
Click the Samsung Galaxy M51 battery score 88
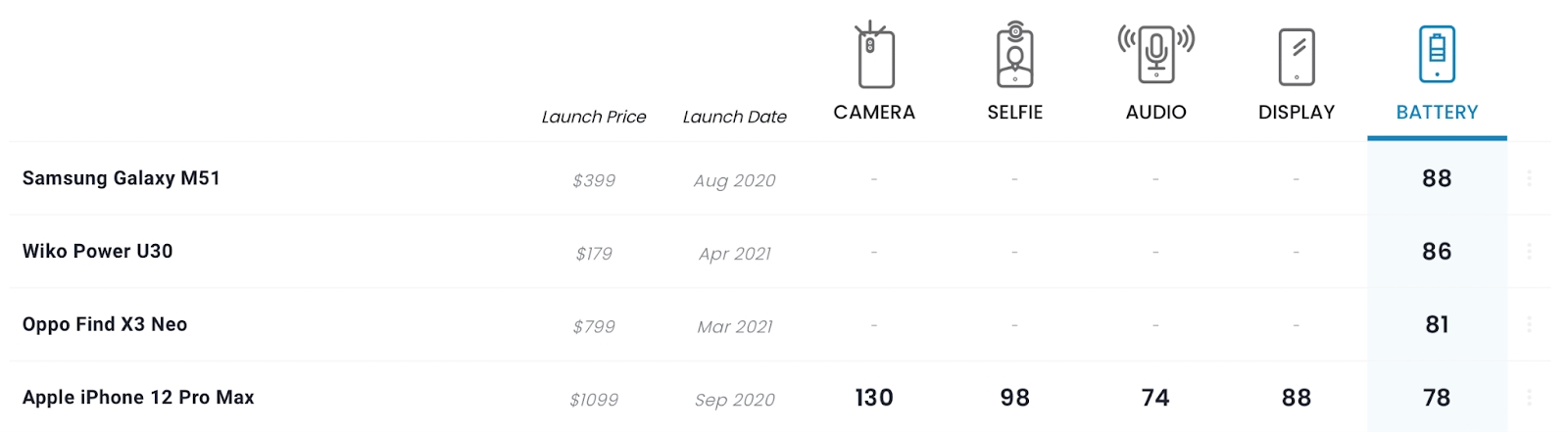tap(1437, 178)
